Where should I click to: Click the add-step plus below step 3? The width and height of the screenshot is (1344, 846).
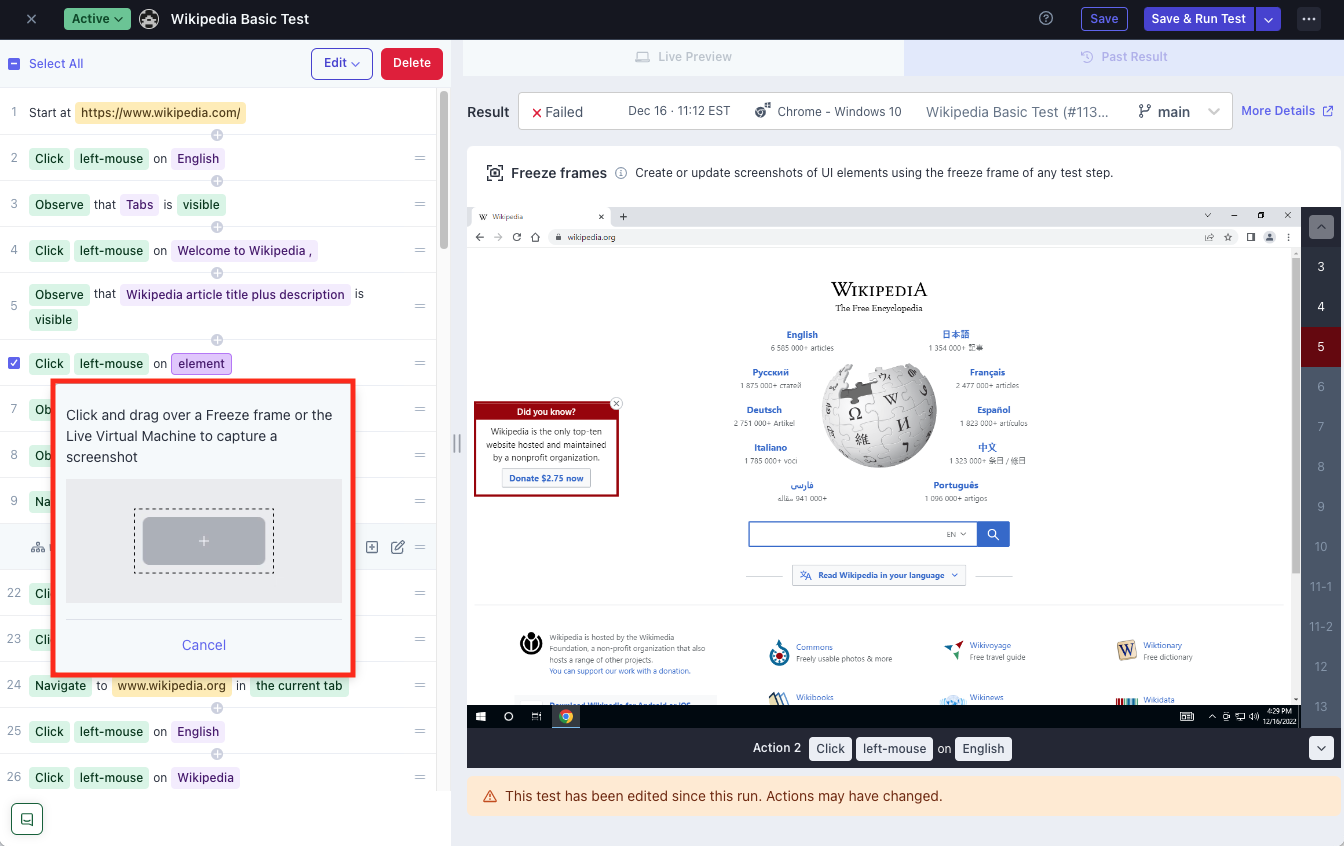217,227
